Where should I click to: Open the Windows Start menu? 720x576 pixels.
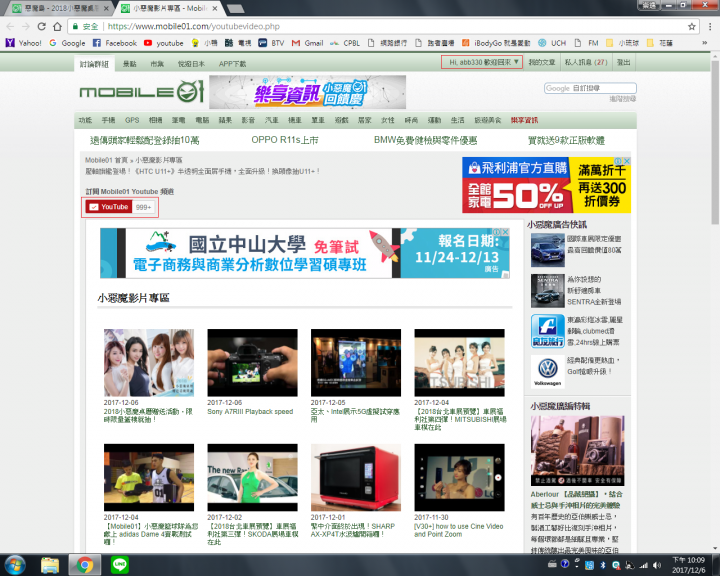tap(15, 565)
